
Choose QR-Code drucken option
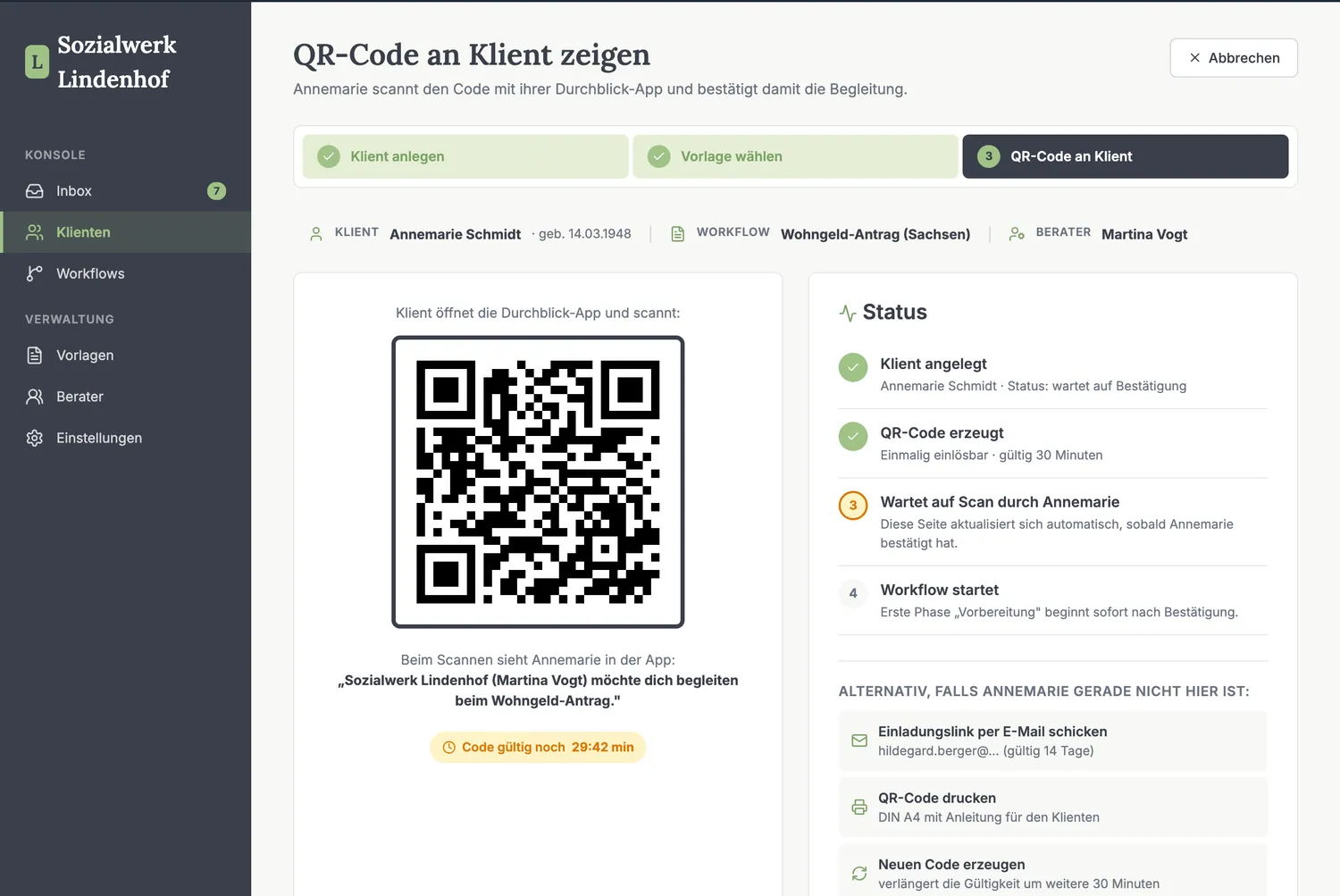(x=1052, y=807)
